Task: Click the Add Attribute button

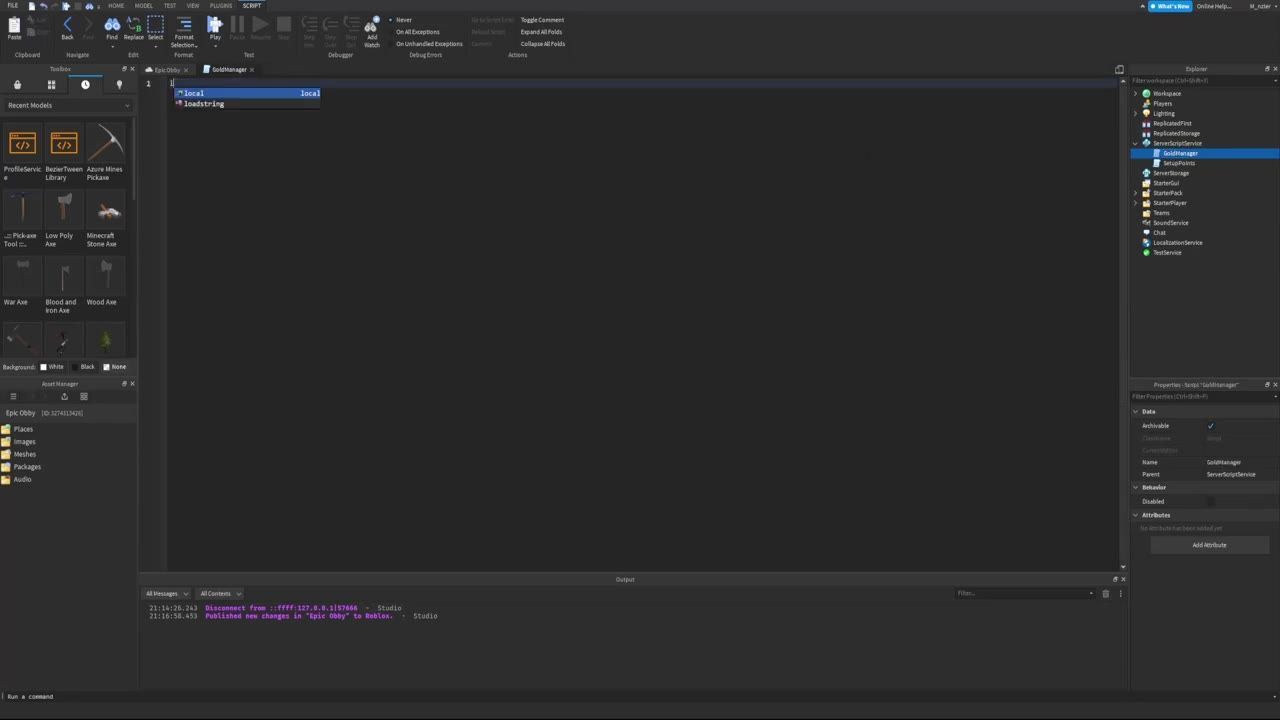Action: pyautogui.click(x=1209, y=545)
